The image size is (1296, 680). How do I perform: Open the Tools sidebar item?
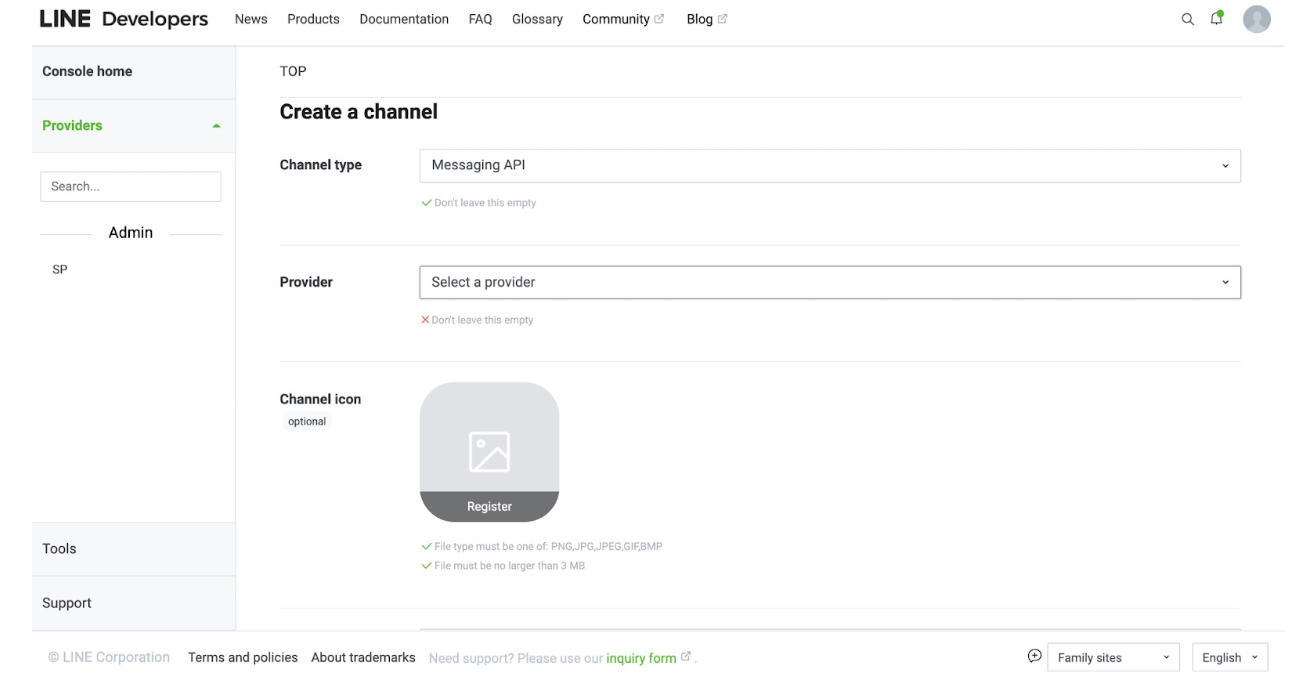pyautogui.click(x=133, y=549)
